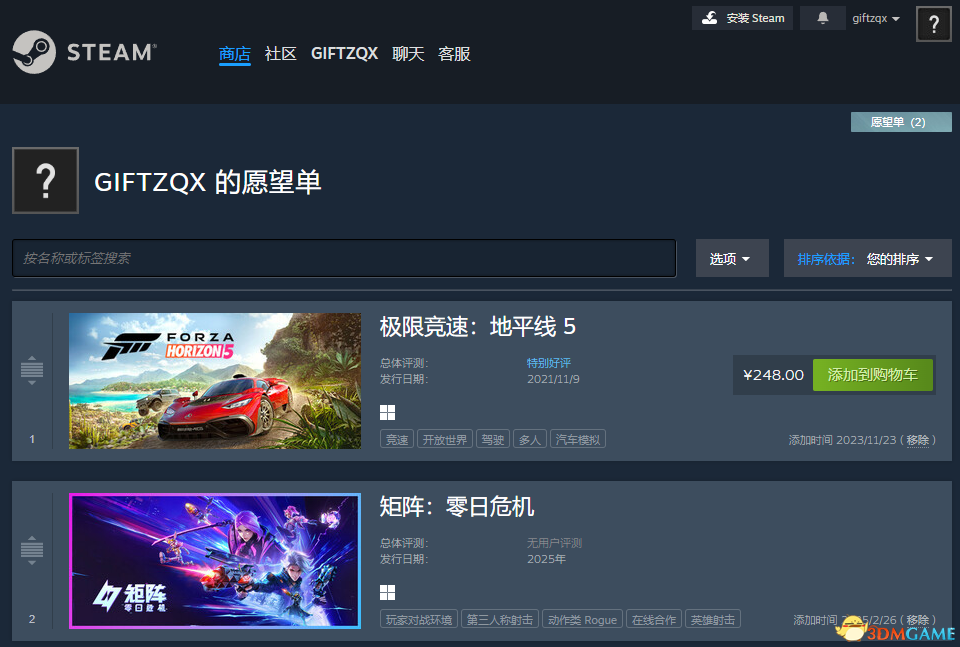
Task: Click drag handle for 极限竞速：地平线 5
Action: coord(32,370)
